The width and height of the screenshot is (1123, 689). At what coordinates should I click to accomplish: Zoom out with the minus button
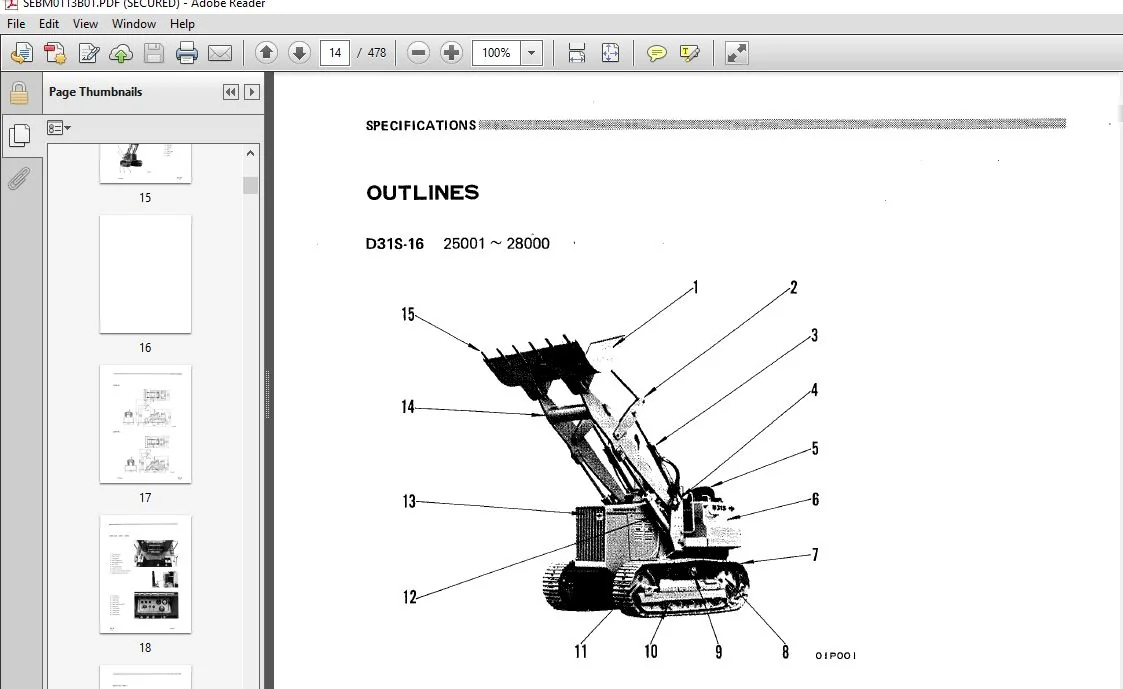(x=418, y=52)
